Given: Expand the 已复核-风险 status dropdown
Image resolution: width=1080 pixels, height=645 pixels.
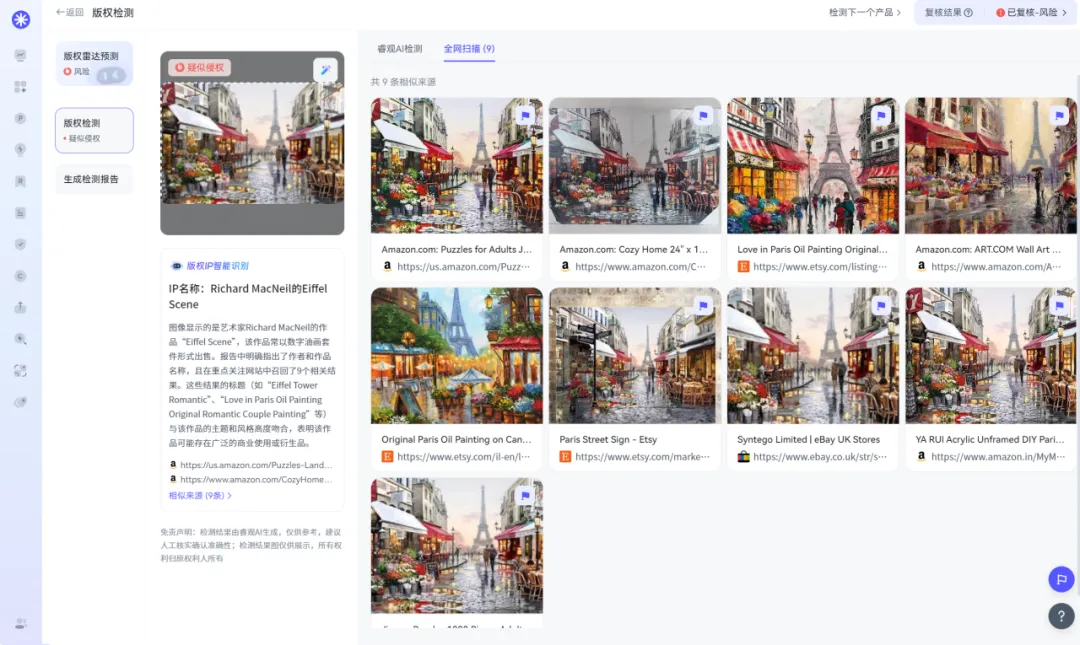Looking at the screenshot, I should (1031, 12).
